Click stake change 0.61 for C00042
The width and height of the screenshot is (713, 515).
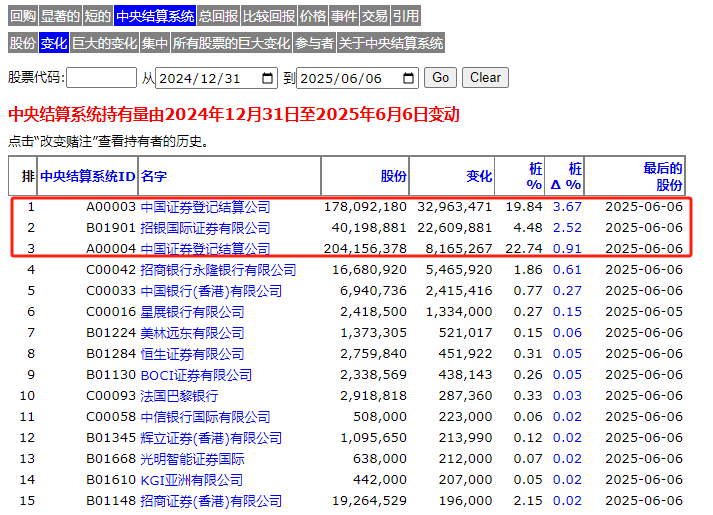point(567,270)
